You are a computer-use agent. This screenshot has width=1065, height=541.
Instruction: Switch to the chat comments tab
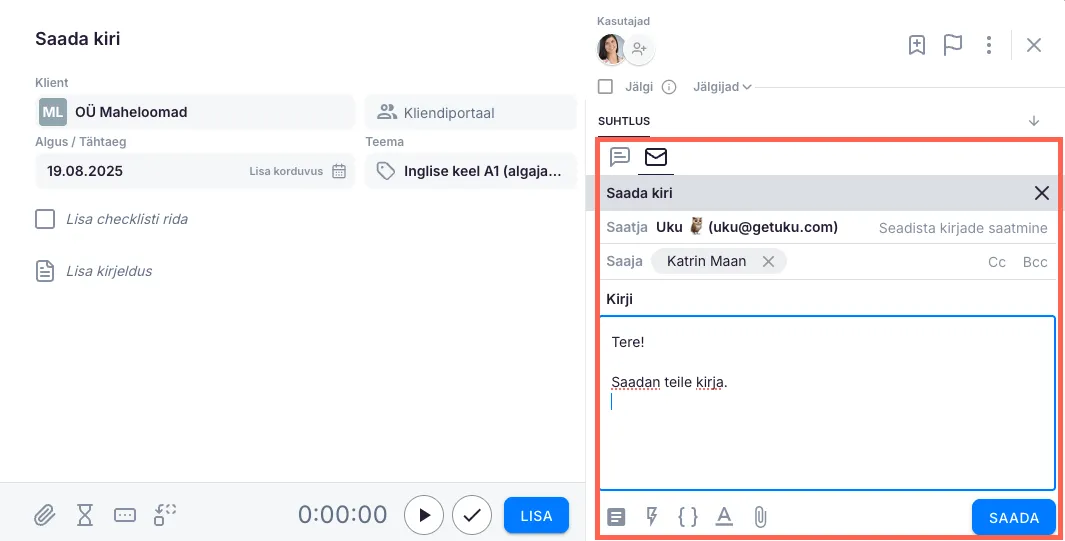click(x=620, y=157)
